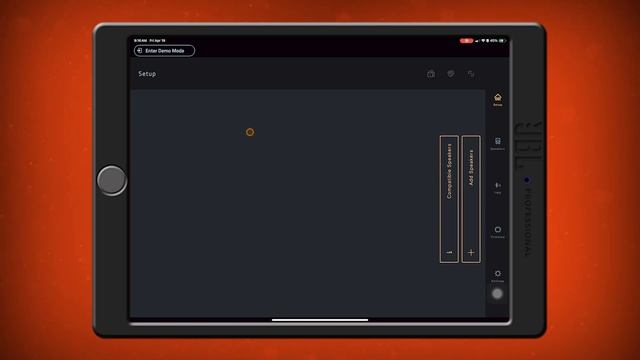Image resolution: width=640 pixels, height=360 pixels.
Task: Open the Settings gear tab in sidebar
Action: click(x=498, y=276)
